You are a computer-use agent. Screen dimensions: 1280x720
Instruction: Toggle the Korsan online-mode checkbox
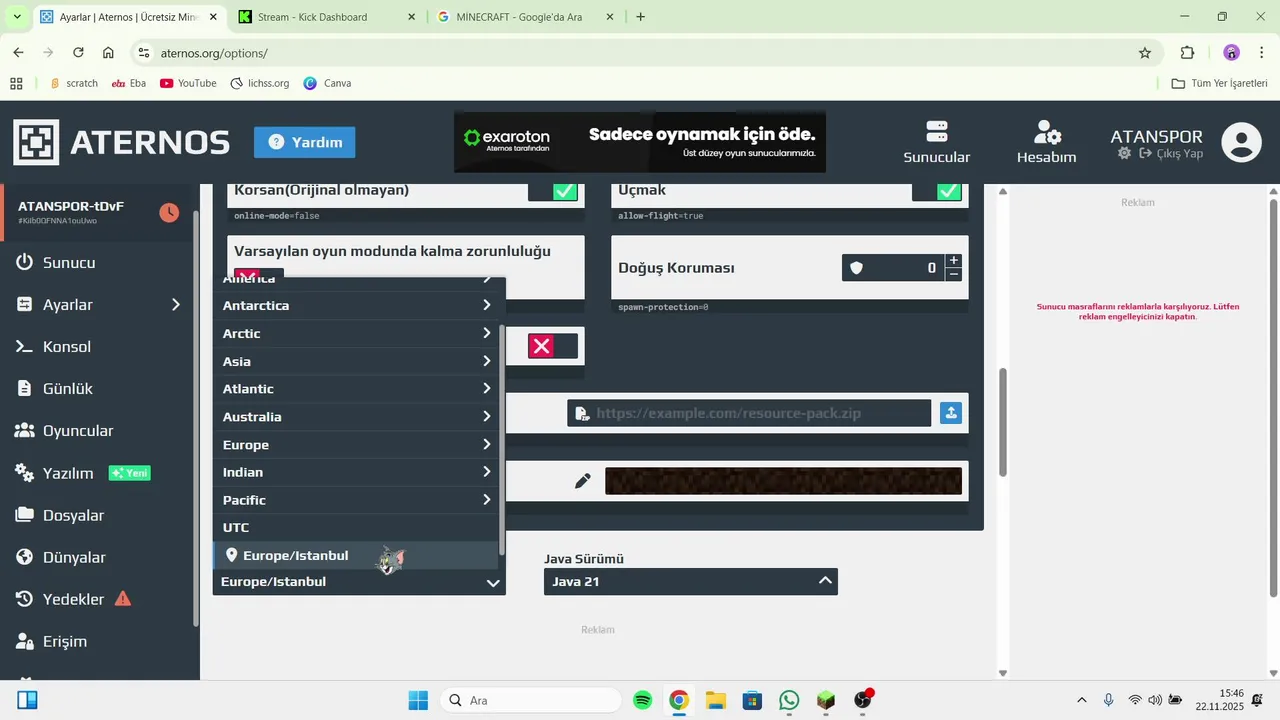(x=553, y=190)
